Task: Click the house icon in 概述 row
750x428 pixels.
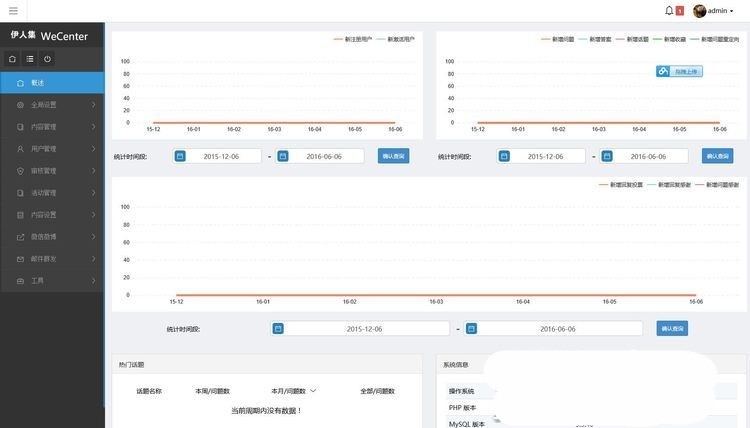Action: 20,83
